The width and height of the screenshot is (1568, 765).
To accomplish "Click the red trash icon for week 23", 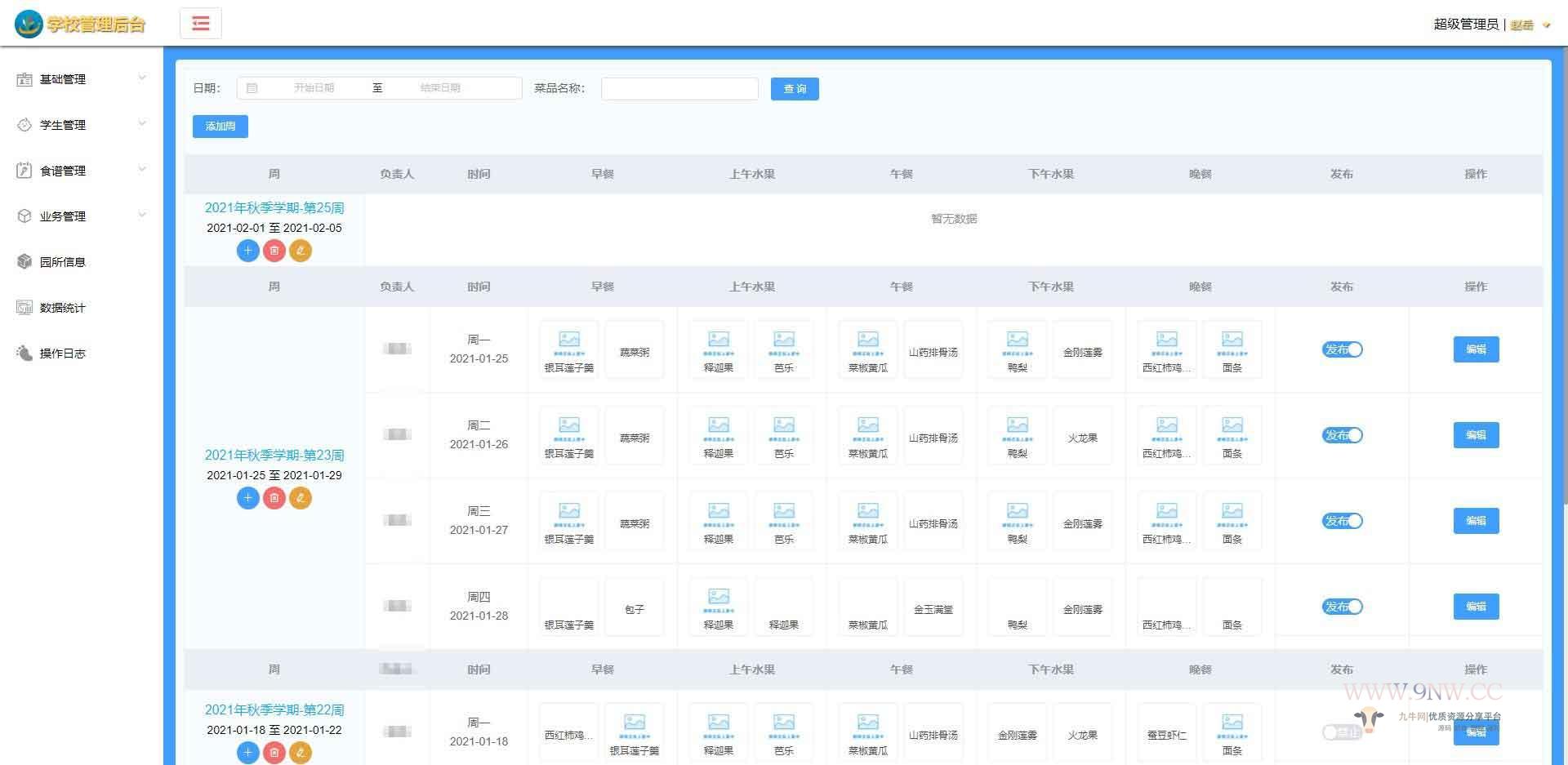I will coord(274,498).
